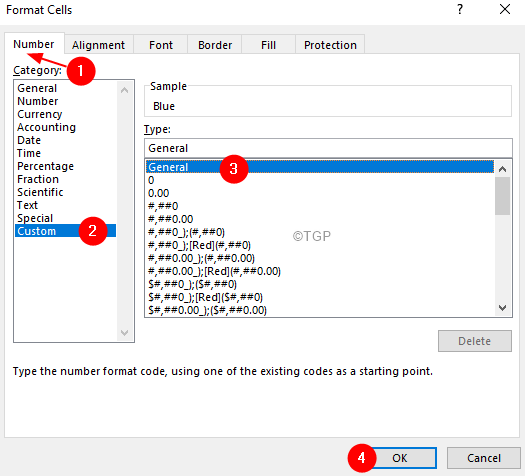
Task: Choose the Currency category
Action: click(x=40, y=114)
